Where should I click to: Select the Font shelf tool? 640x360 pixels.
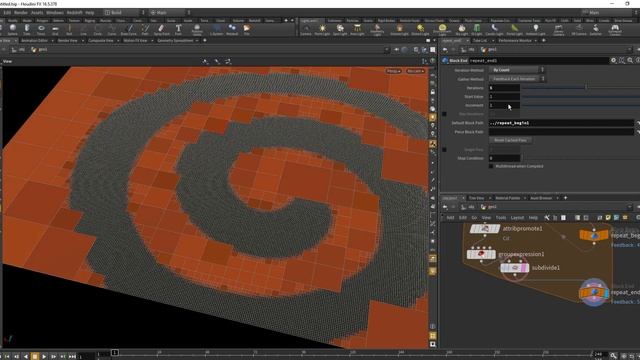(x=178, y=29)
